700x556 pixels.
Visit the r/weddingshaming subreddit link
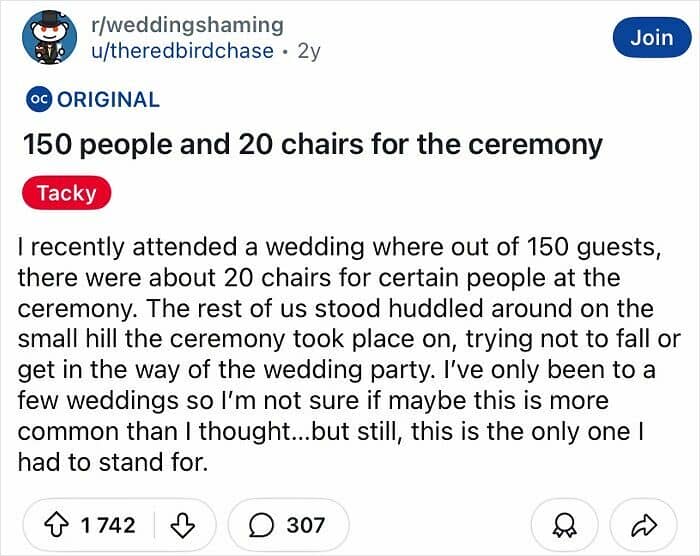pyautogui.click(x=187, y=25)
